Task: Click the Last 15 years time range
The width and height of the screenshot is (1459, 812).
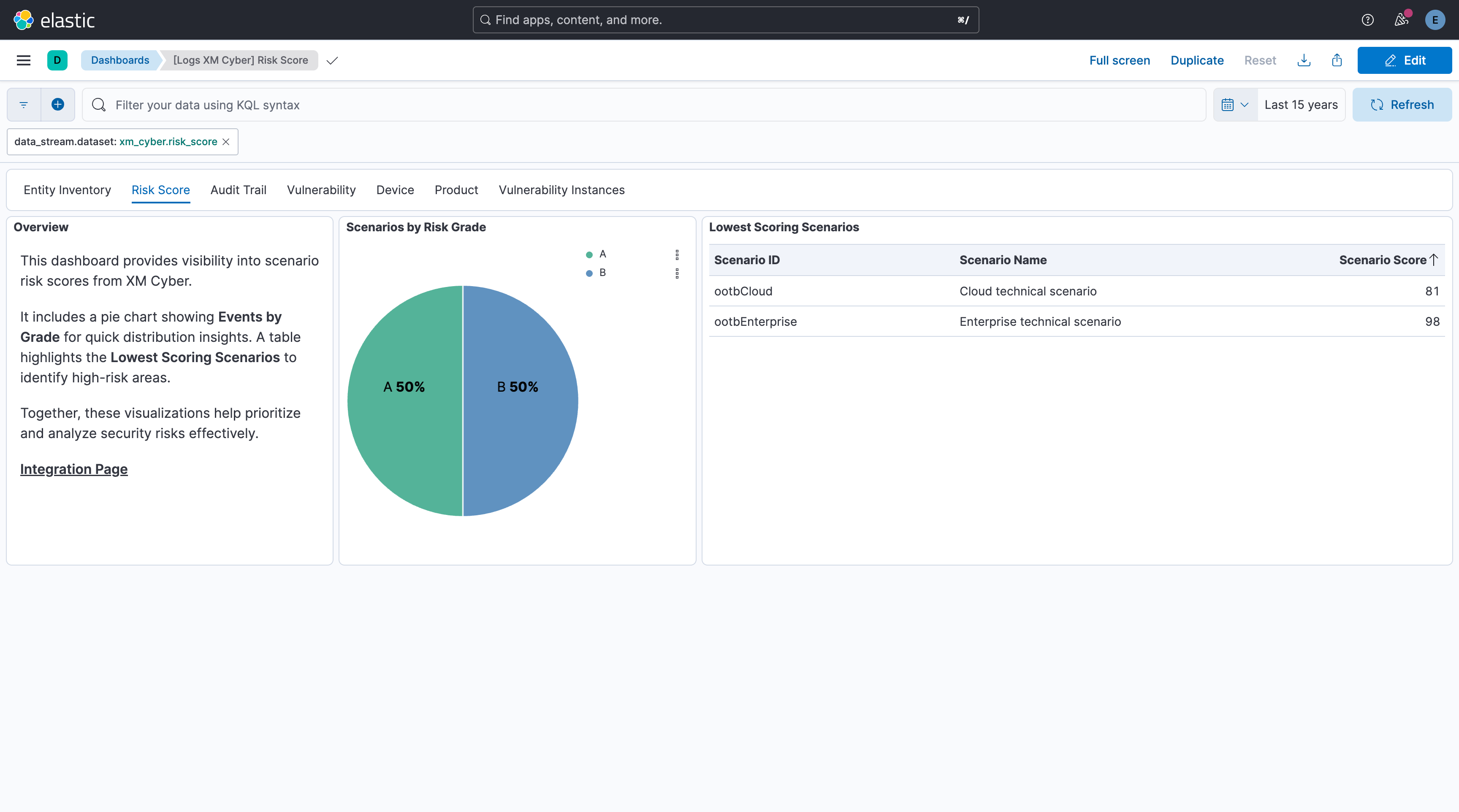Action: click(x=1301, y=105)
